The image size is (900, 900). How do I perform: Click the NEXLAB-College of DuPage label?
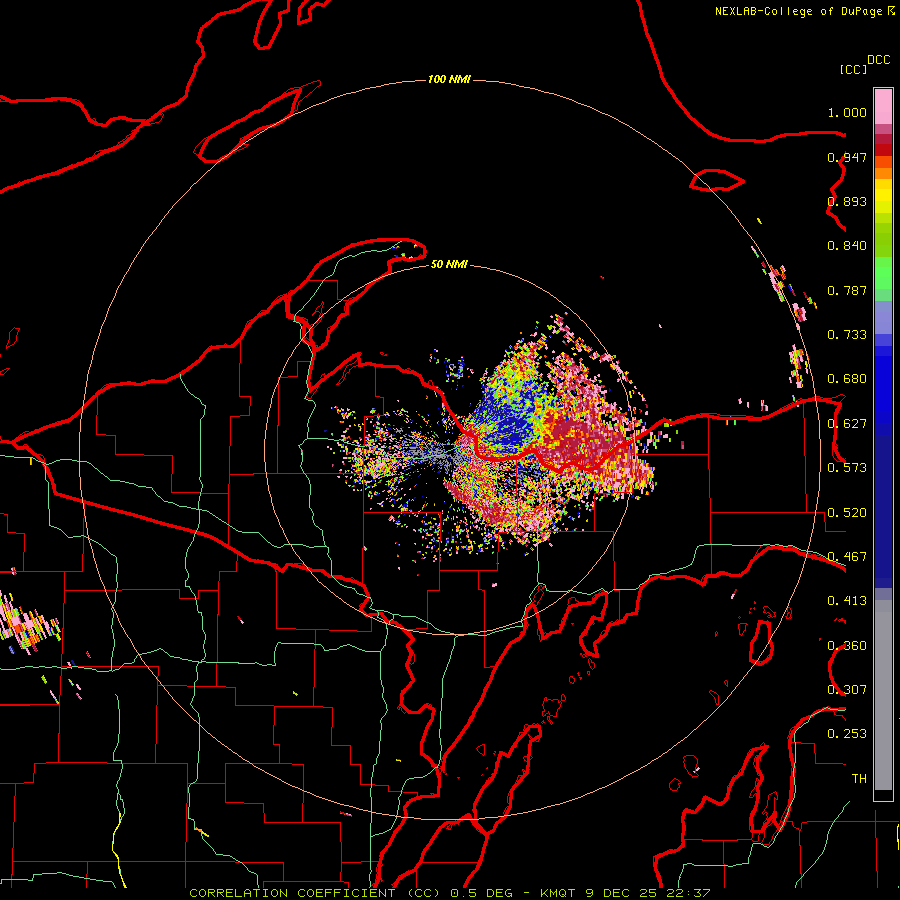click(x=798, y=11)
